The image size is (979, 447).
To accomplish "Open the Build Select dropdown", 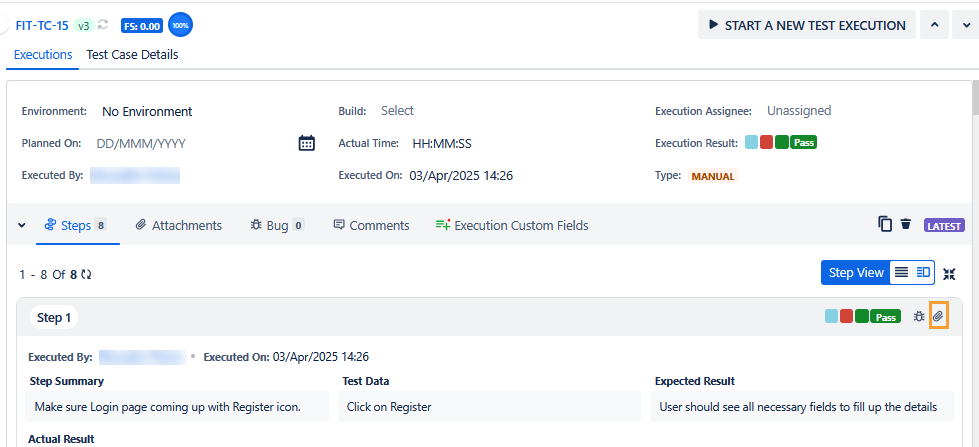I will [x=397, y=111].
